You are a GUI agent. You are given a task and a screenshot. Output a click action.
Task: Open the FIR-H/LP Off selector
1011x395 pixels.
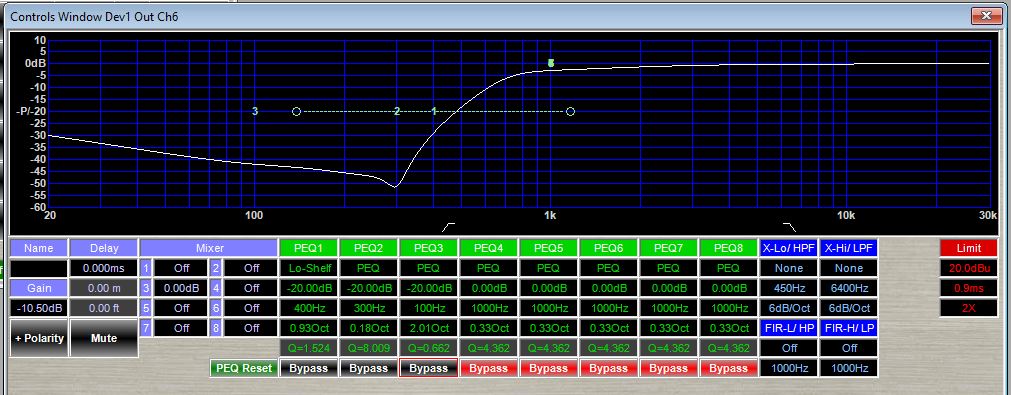pos(849,348)
